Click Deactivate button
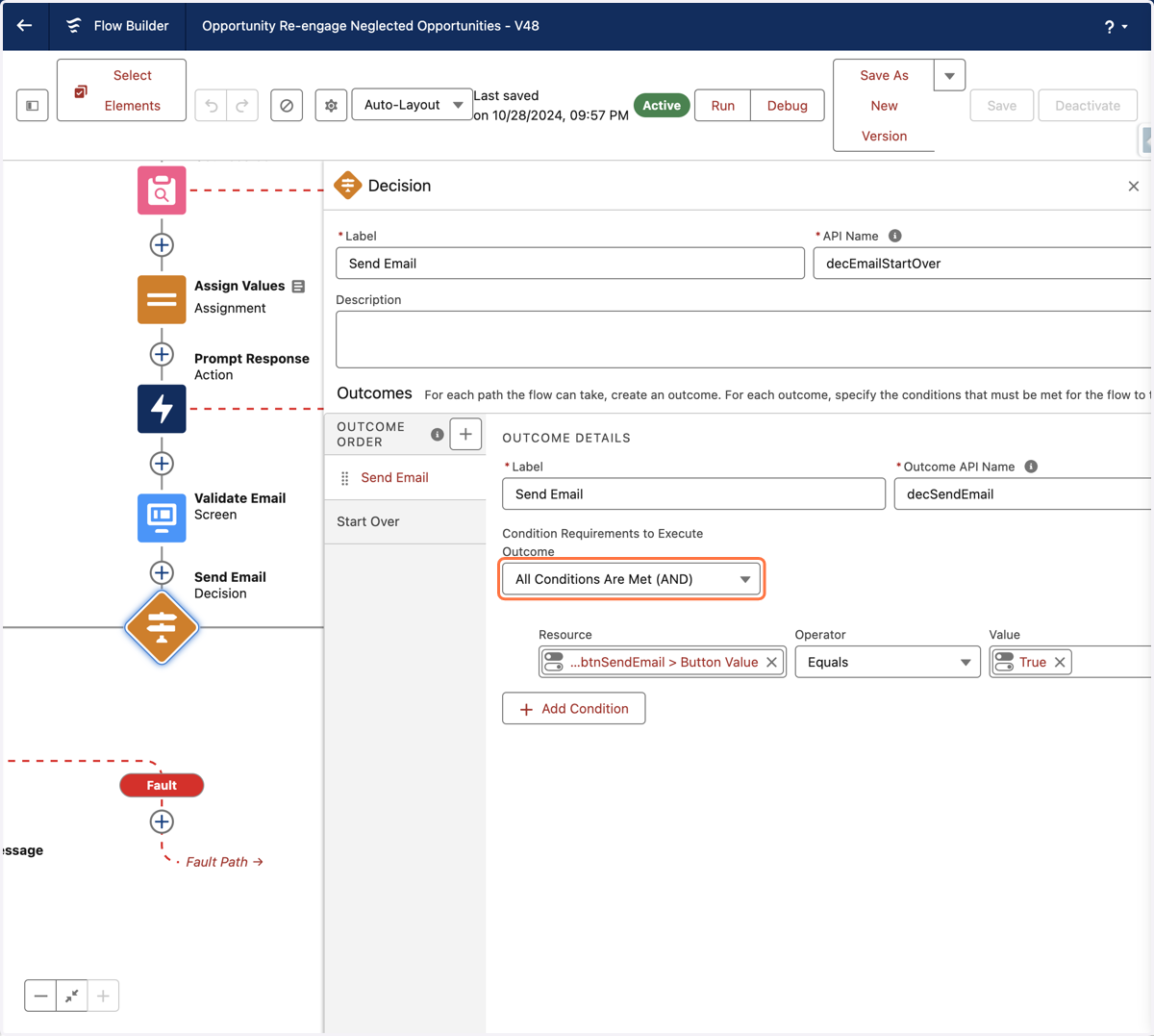 1088,106
